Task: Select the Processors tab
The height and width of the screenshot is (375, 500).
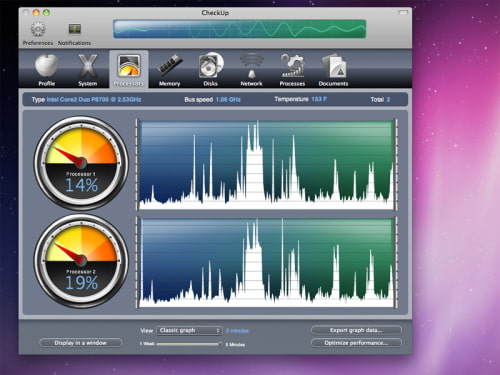Action: coord(129,69)
